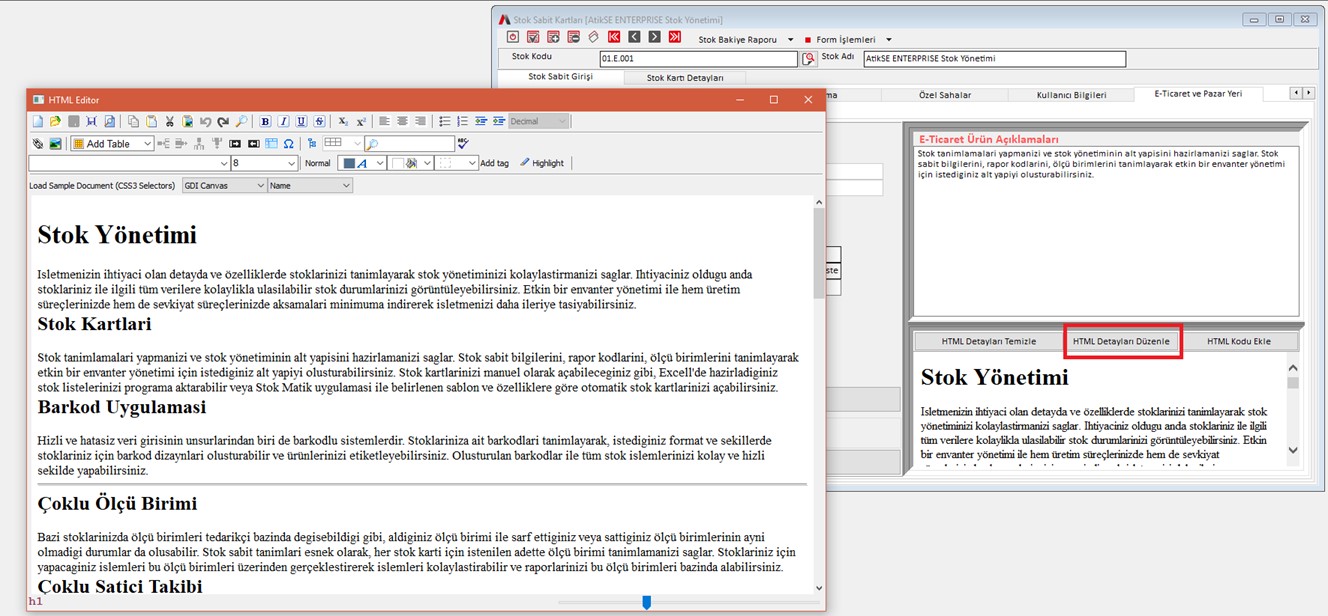Open the Form İşlemleri menu

coord(848,40)
